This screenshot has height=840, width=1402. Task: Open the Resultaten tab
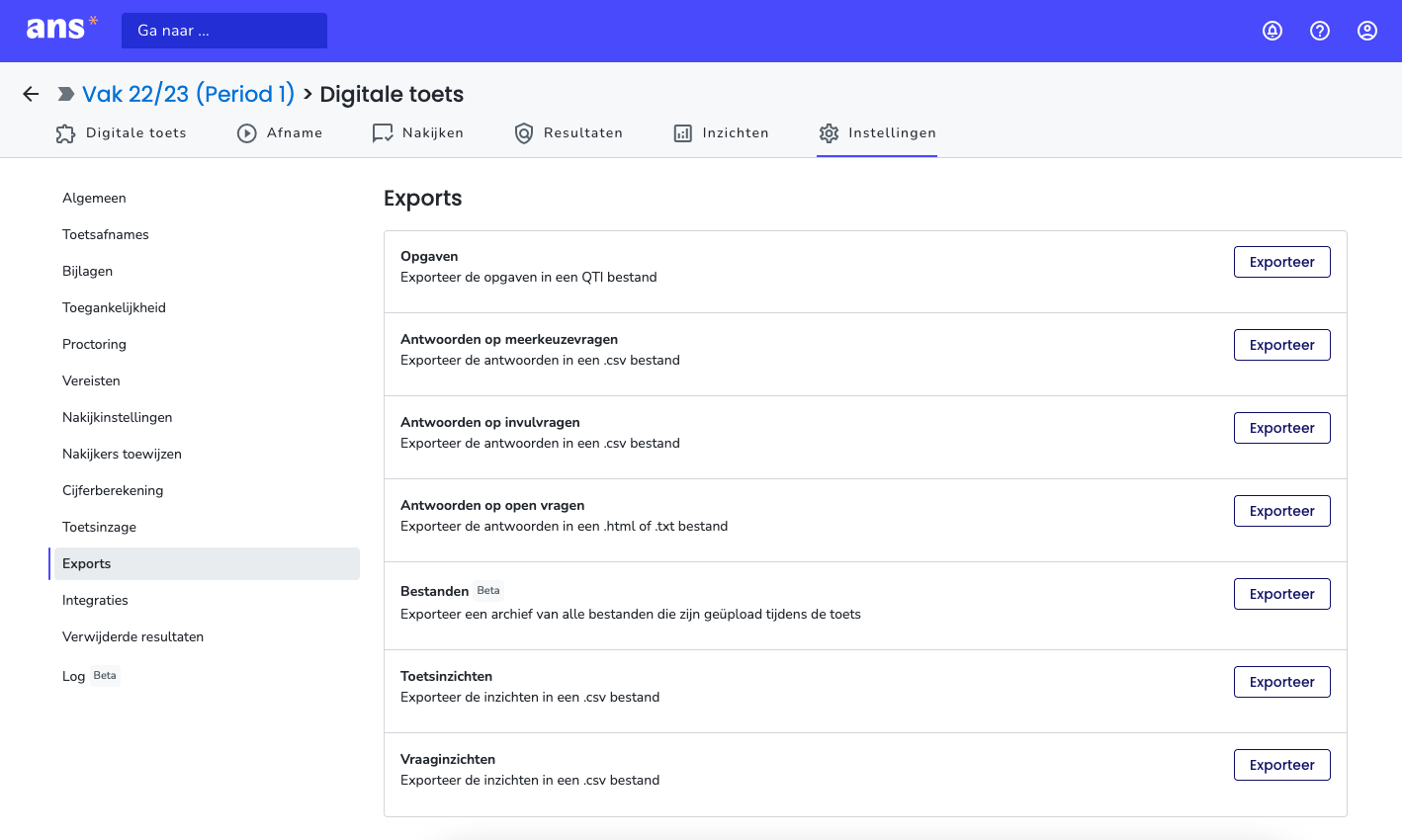[x=569, y=133]
